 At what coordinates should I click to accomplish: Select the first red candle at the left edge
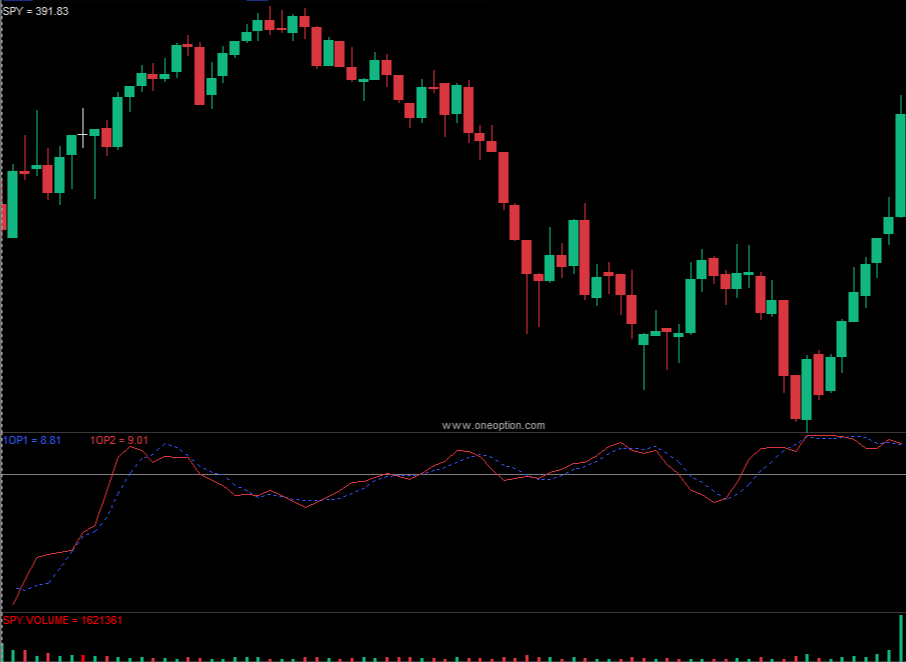(3, 217)
